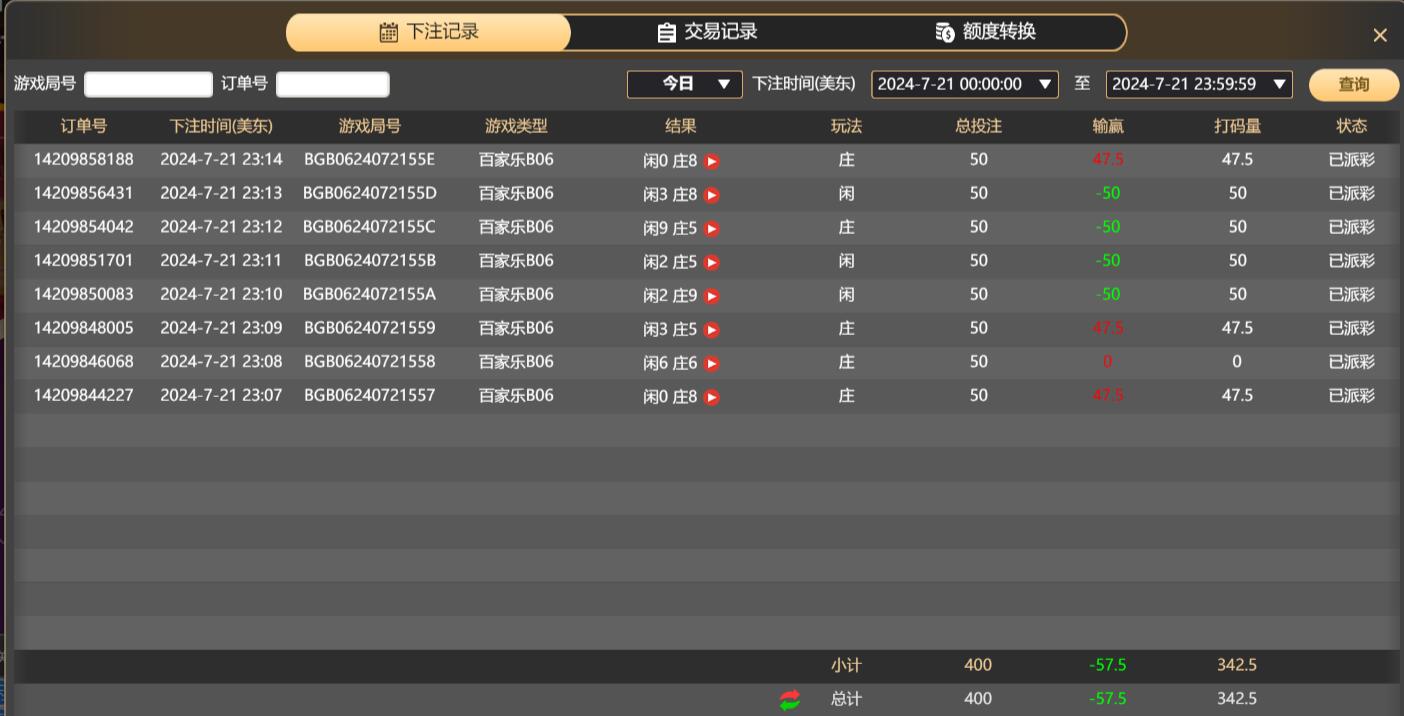This screenshot has height=716, width=1404.
Task: Click the red-green refresh arrows beside 总计
Action: [789, 699]
